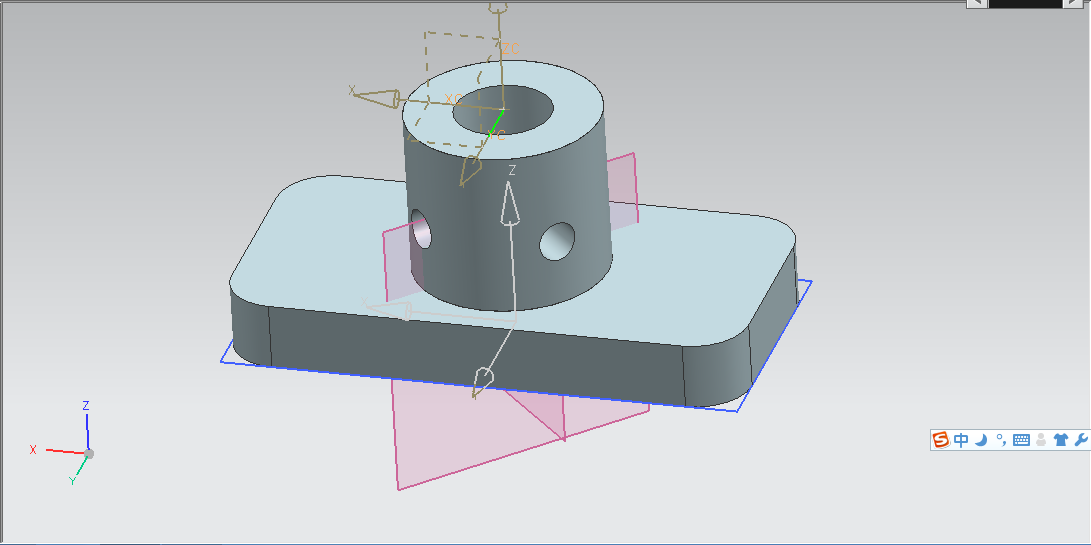This screenshot has width=1091, height=545.
Task: Toggle the half-moon full/half-width icon
Action: pos(981,440)
